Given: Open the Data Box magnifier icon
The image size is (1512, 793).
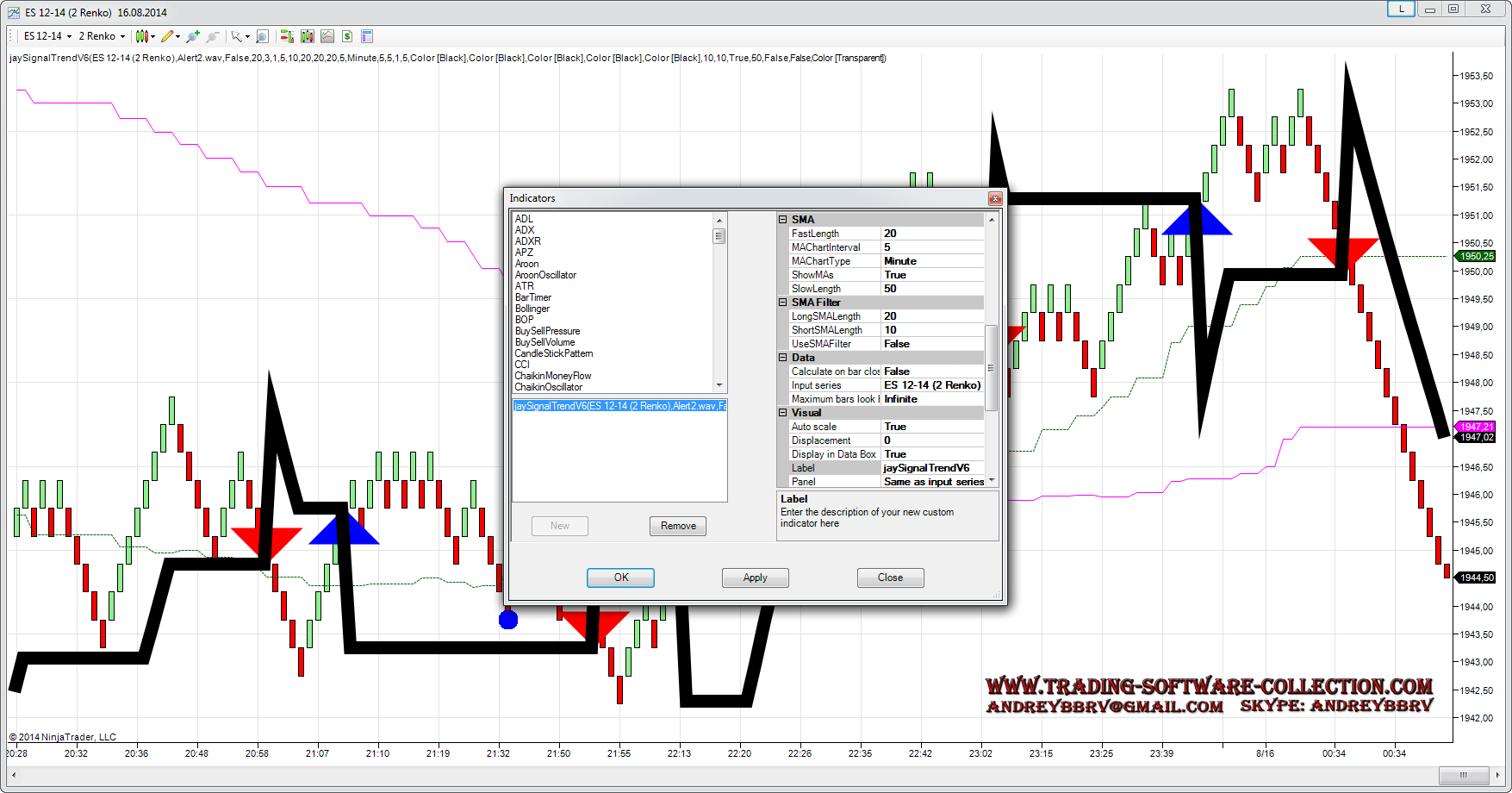Looking at the screenshot, I should pos(262,36).
